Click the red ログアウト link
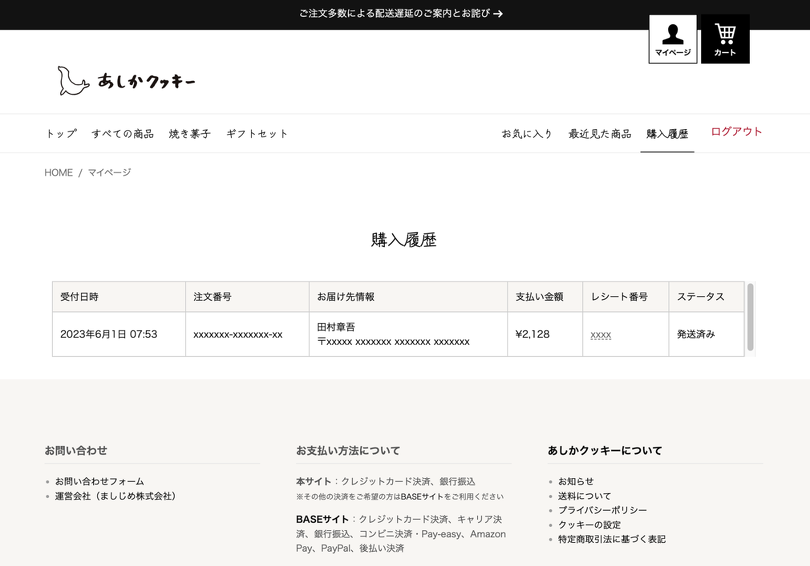810x566 pixels. coord(736,132)
